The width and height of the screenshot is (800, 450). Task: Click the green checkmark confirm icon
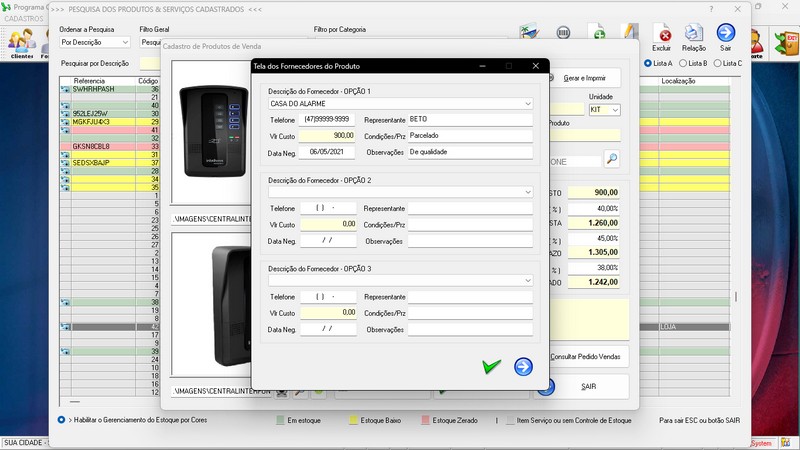491,367
